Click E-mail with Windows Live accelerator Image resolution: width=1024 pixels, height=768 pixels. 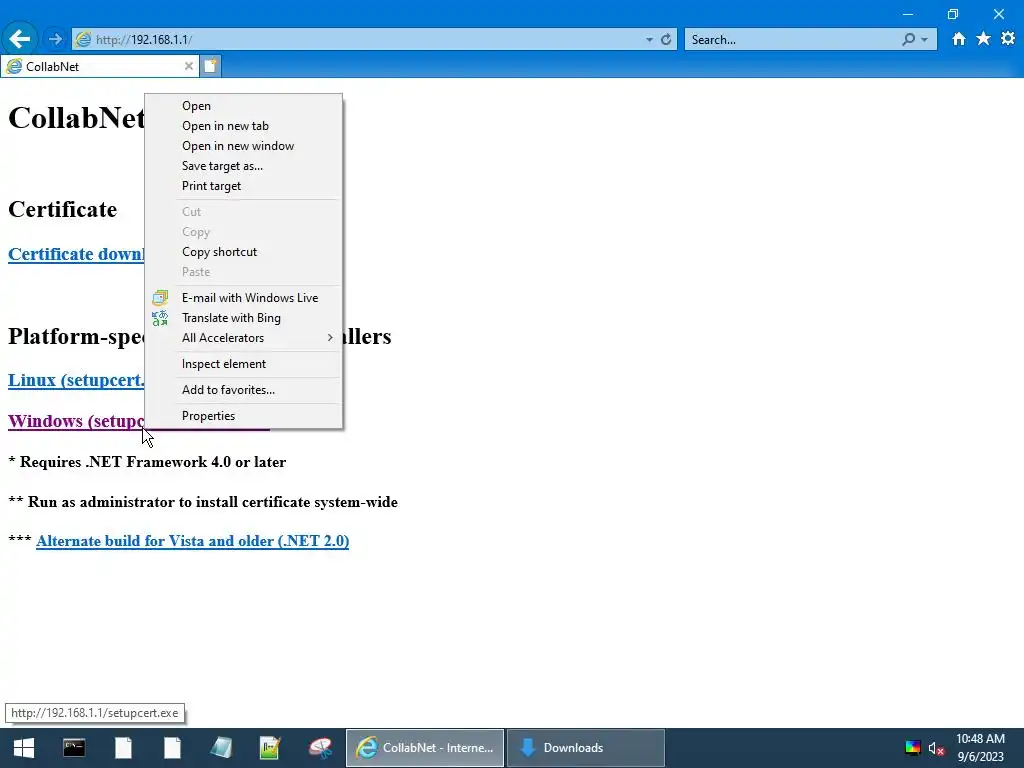click(243, 298)
